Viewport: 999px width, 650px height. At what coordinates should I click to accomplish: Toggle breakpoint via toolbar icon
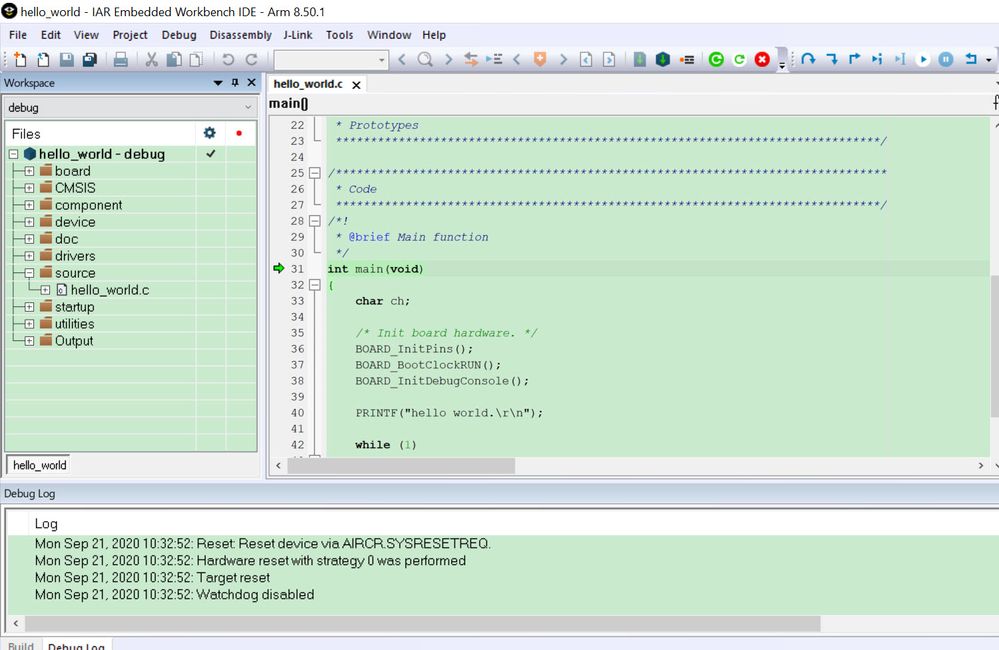[x=687, y=59]
